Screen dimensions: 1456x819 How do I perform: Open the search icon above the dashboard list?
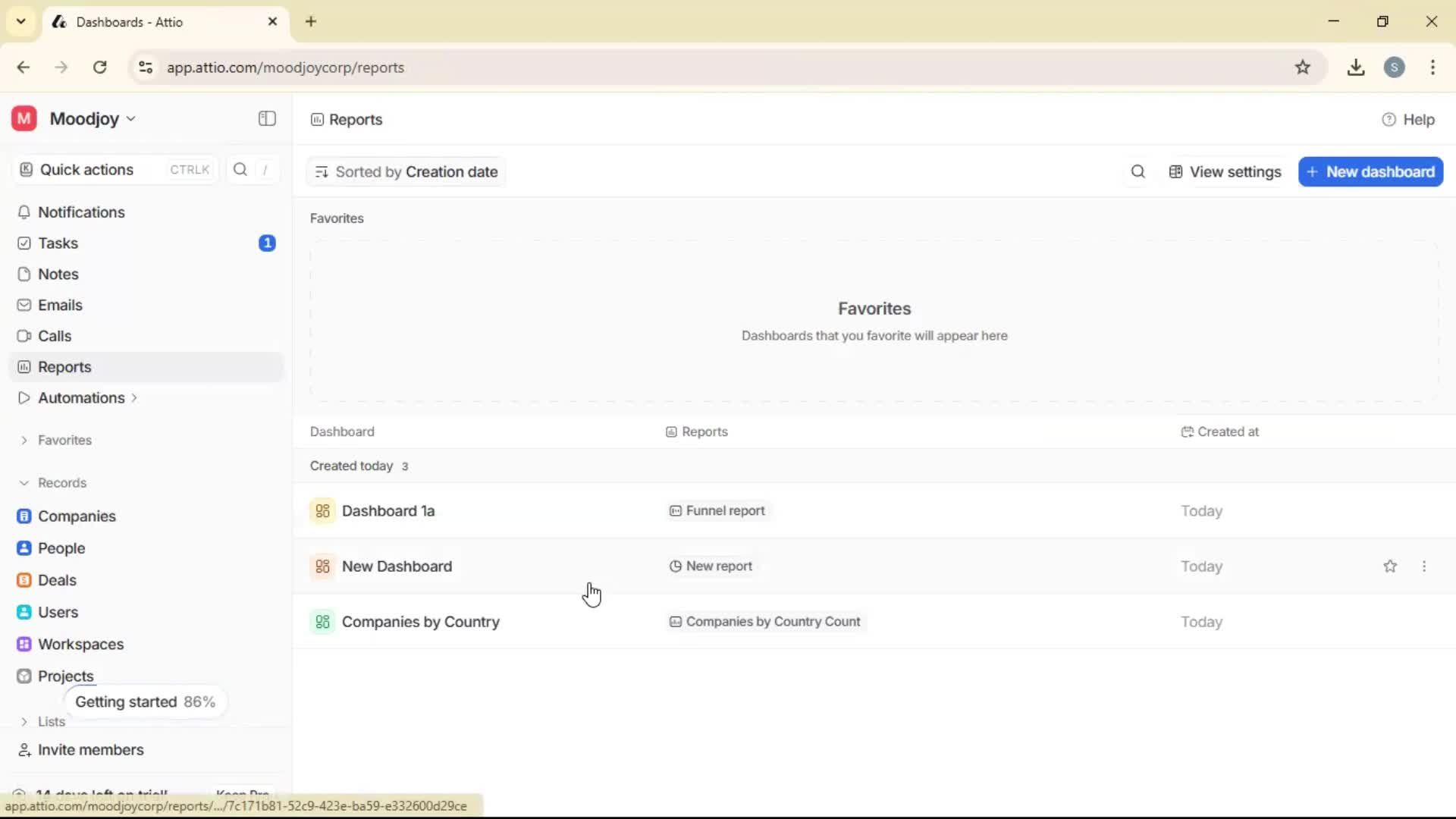pos(1137,171)
